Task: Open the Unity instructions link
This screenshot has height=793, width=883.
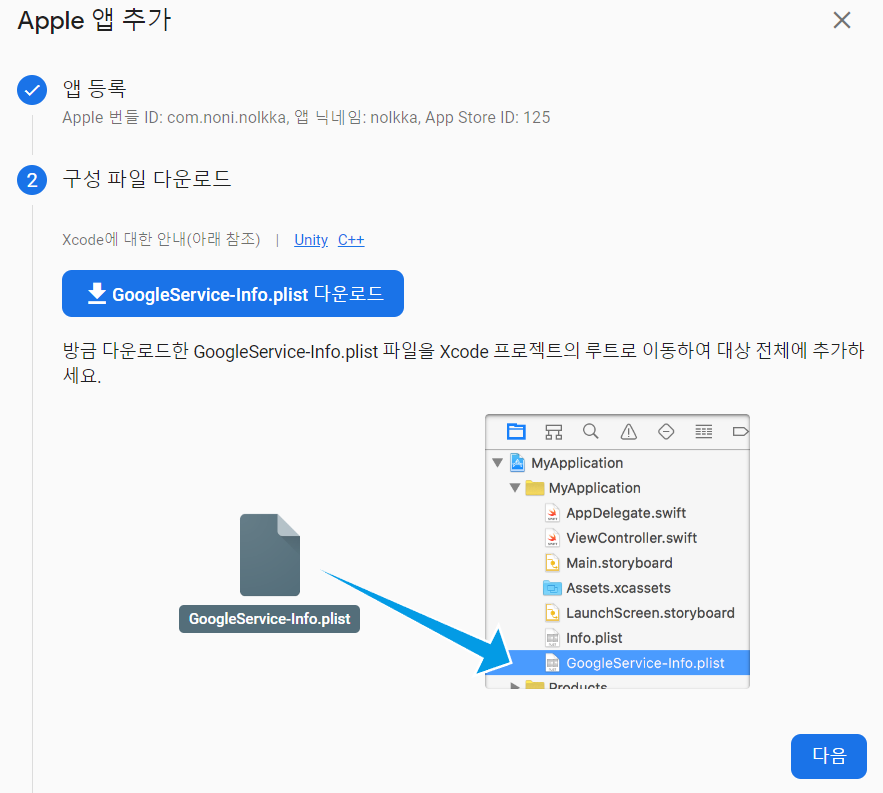Action: click(310, 240)
